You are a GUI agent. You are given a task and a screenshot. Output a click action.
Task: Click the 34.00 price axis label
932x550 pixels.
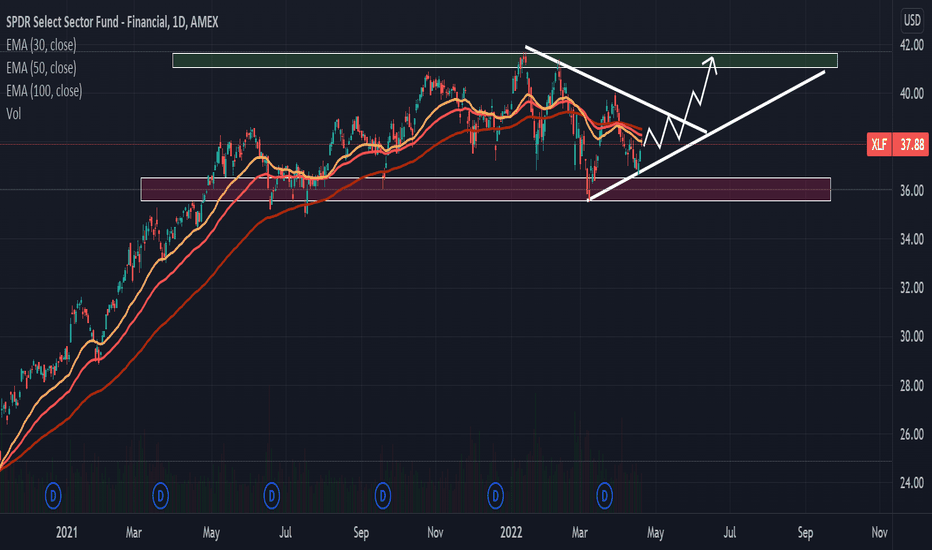(x=912, y=239)
